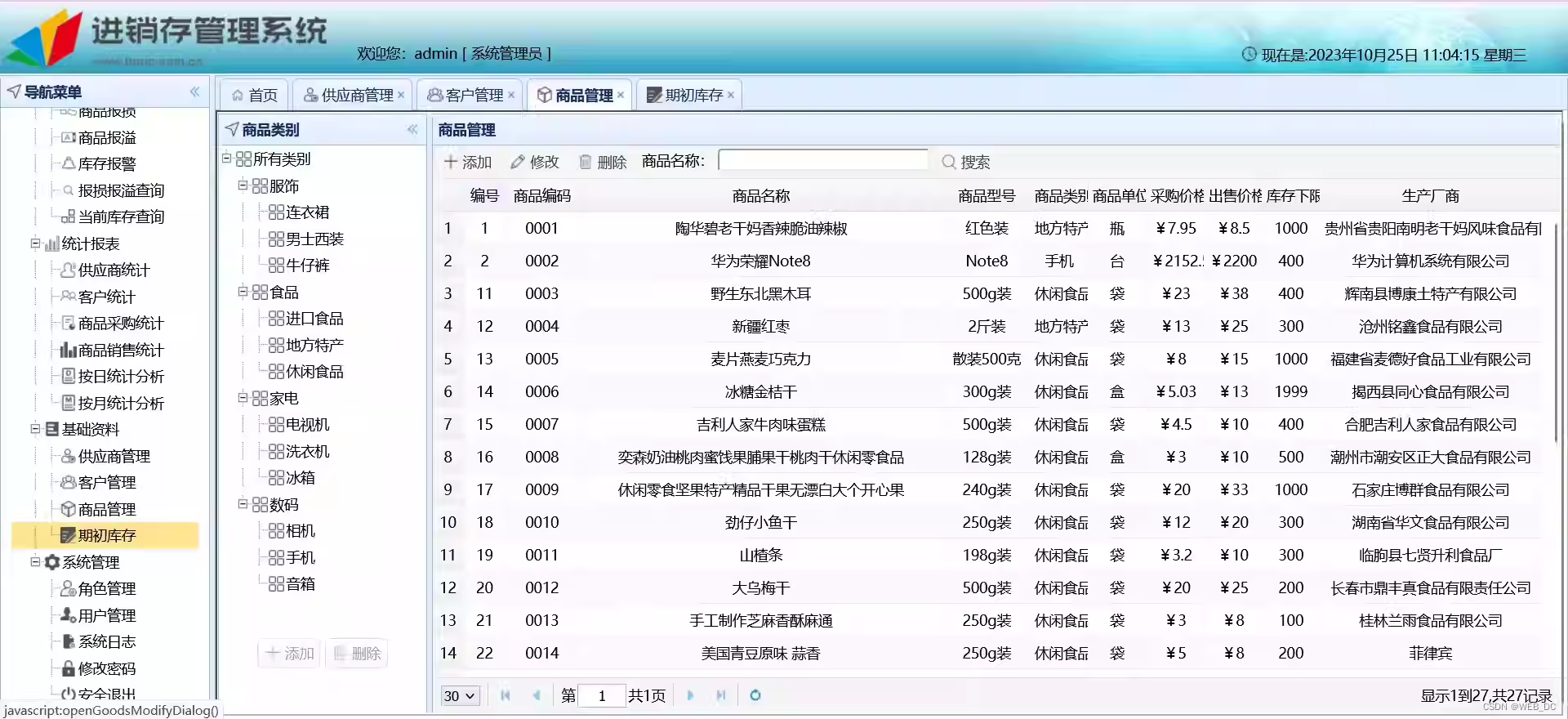Select 休闲食品 in category tree

(x=314, y=372)
